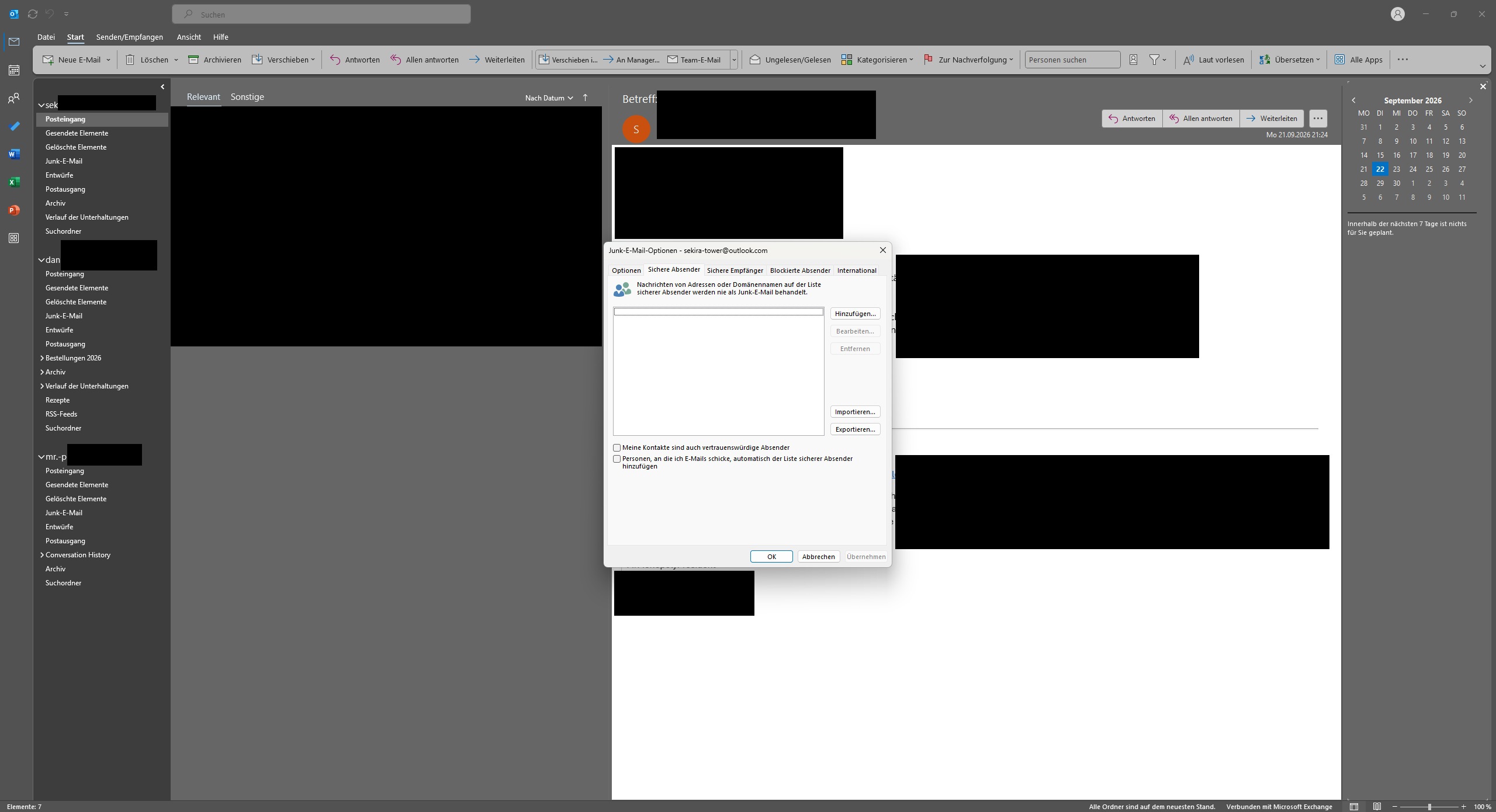Click Weiterleiten in reading pane
This screenshot has width=1496, height=812.
pyautogui.click(x=1272, y=119)
